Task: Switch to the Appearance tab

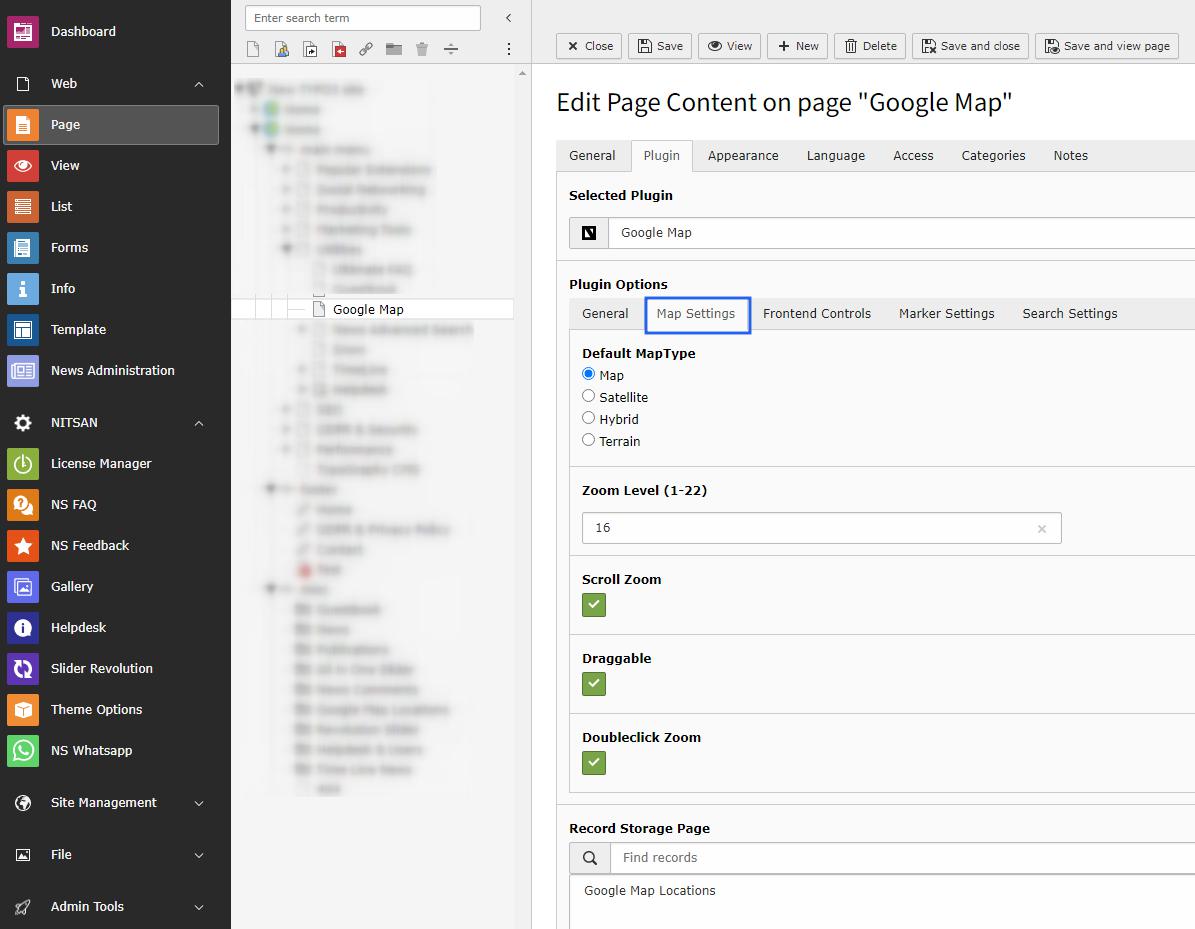Action: (x=743, y=156)
